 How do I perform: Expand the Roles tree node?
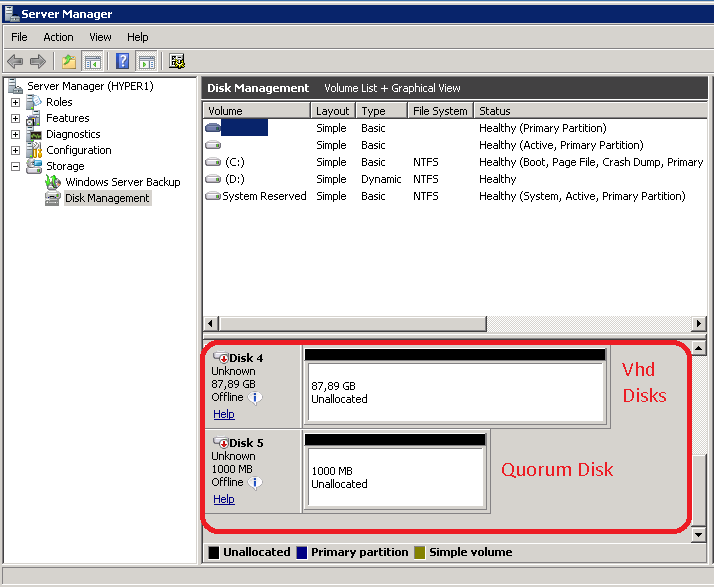[x=16, y=102]
